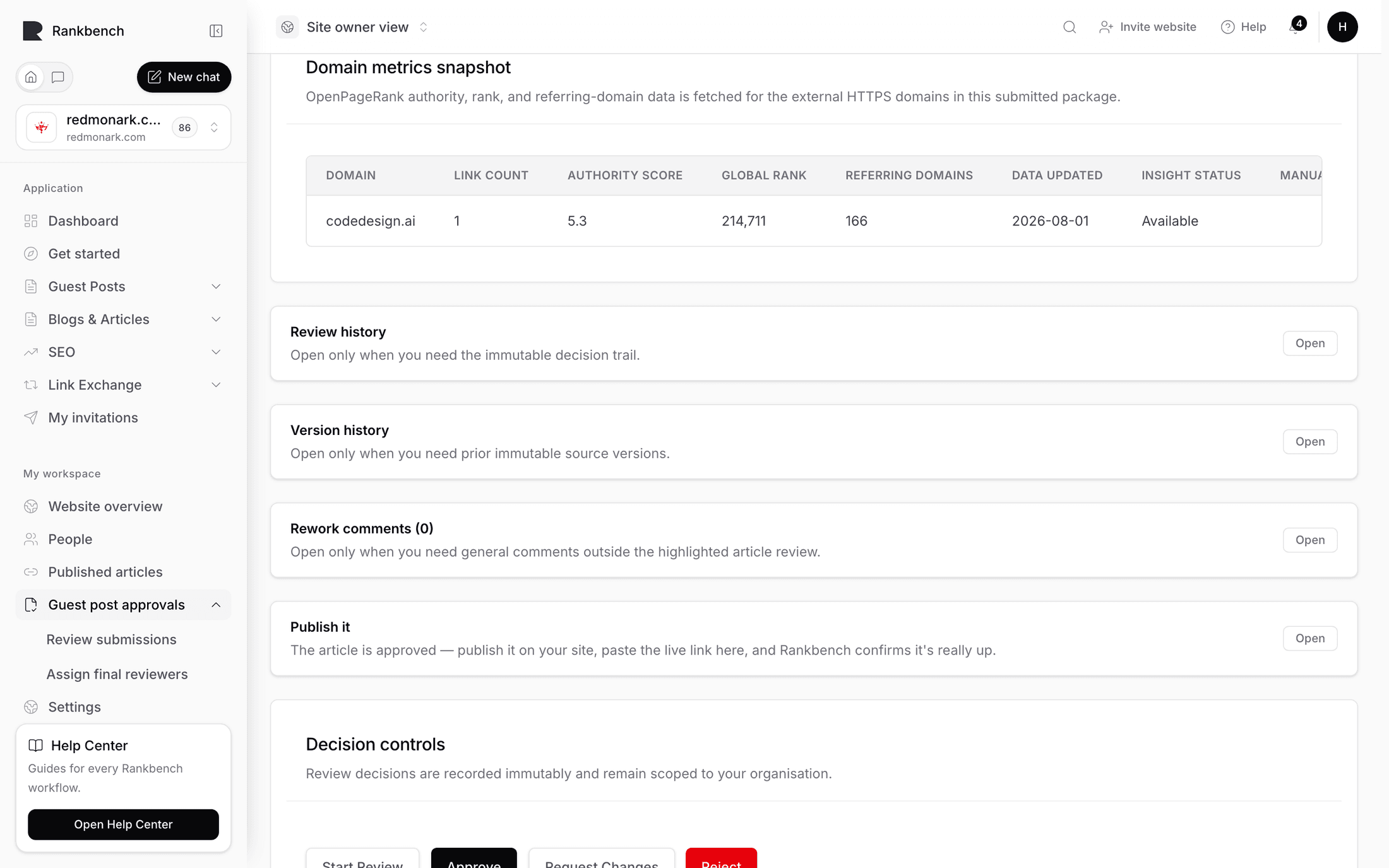Click the Available insight status

click(1169, 221)
